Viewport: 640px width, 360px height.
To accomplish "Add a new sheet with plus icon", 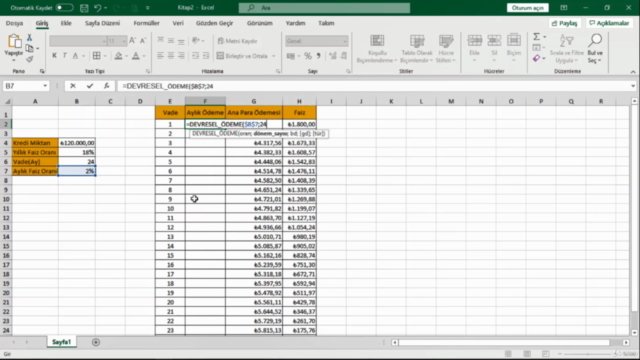I will [x=96, y=342].
